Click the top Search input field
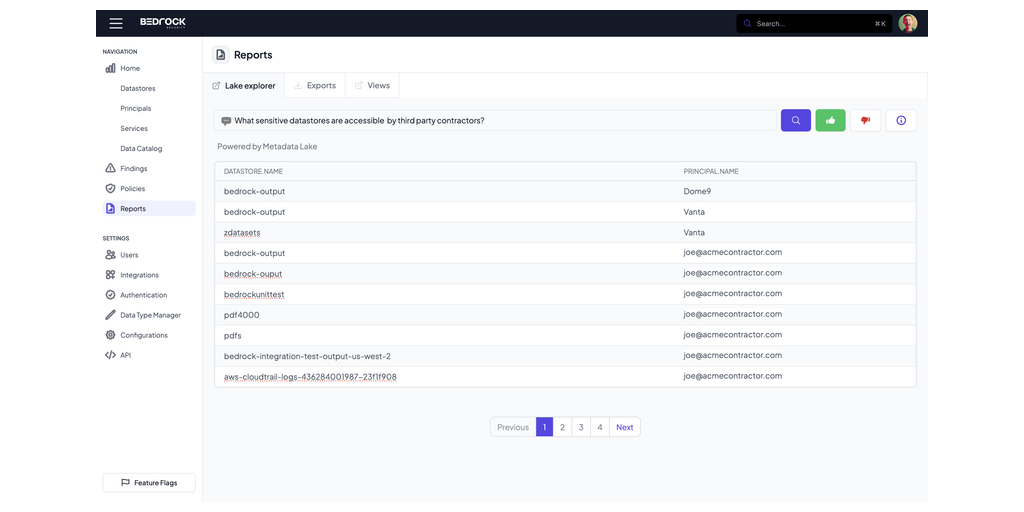This screenshot has width=1024, height=512. click(814, 24)
